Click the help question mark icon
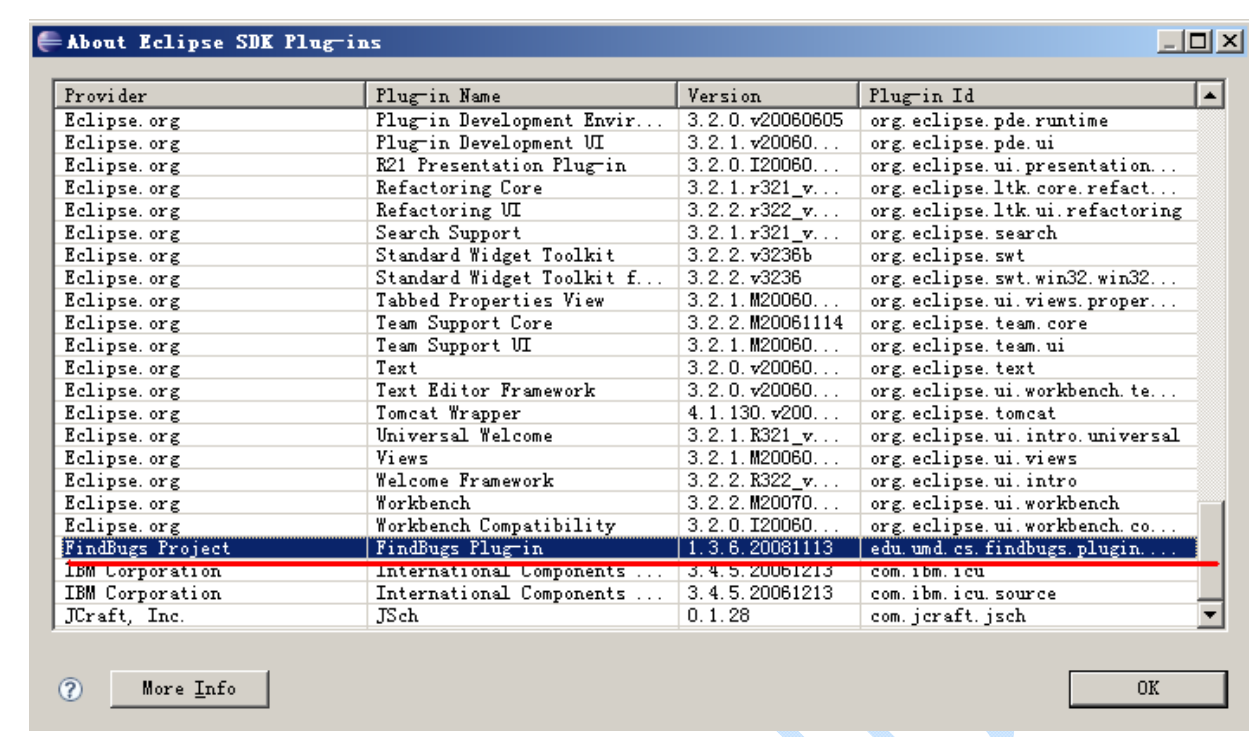1252x737 pixels. [x=71, y=689]
